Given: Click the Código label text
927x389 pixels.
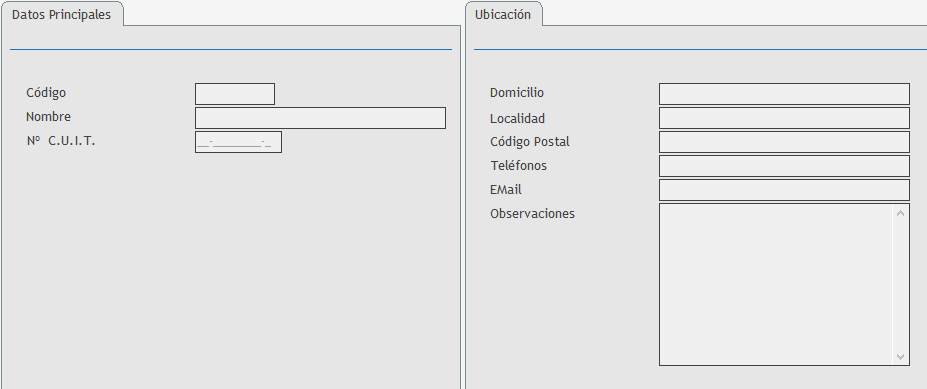Looking at the screenshot, I should [46, 93].
